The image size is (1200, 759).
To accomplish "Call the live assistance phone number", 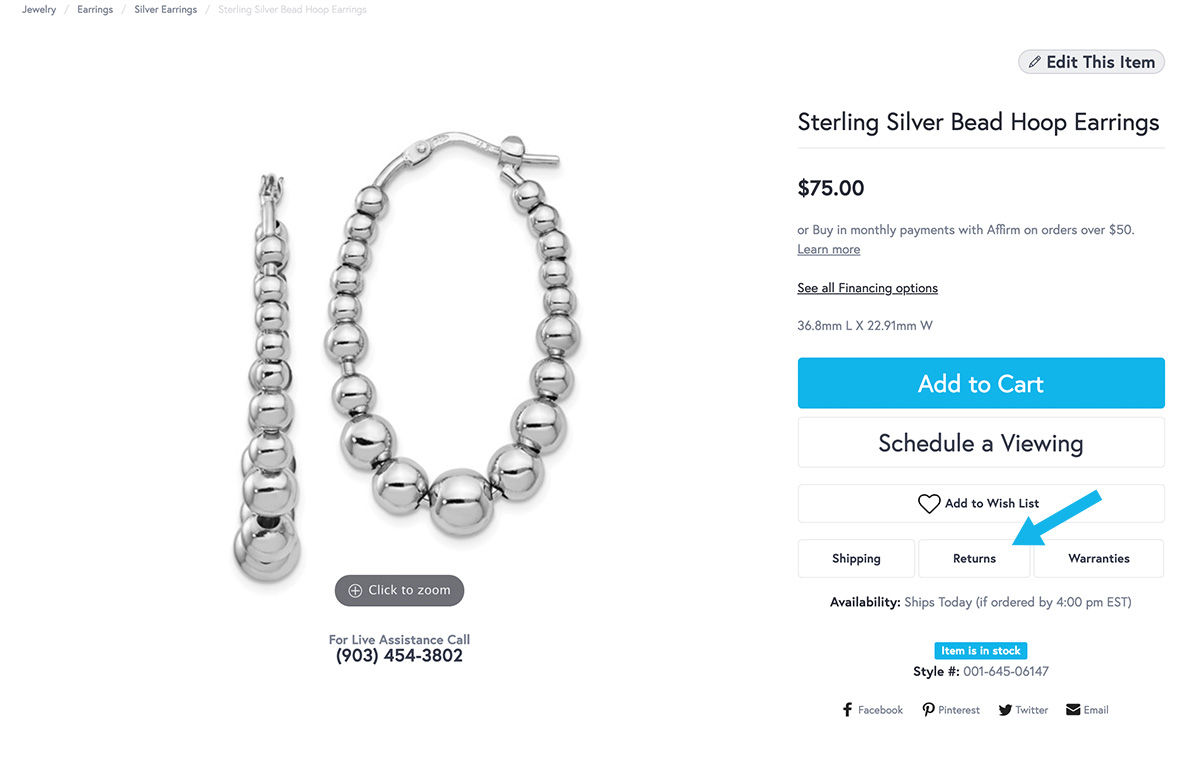I will [399, 656].
